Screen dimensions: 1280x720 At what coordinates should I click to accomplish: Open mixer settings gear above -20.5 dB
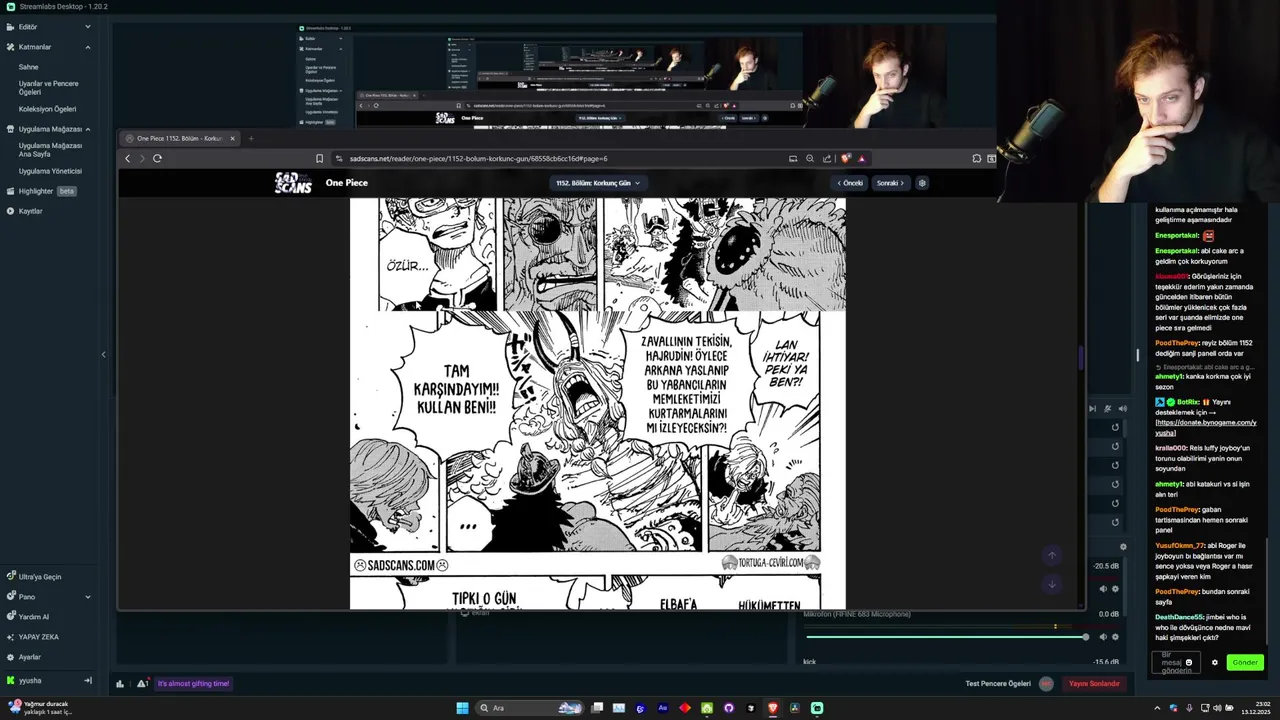click(1123, 547)
